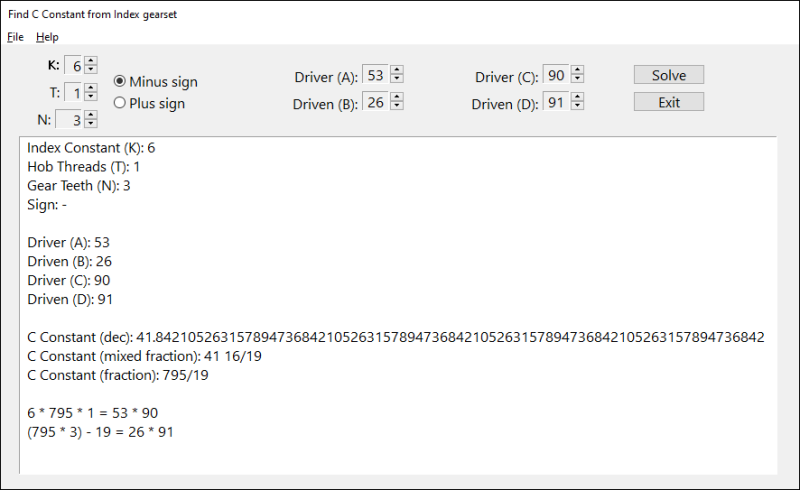Increase Driver (C) spinner up arrow
The width and height of the screenshot is (800, 490).
click(x=577, y=70)
